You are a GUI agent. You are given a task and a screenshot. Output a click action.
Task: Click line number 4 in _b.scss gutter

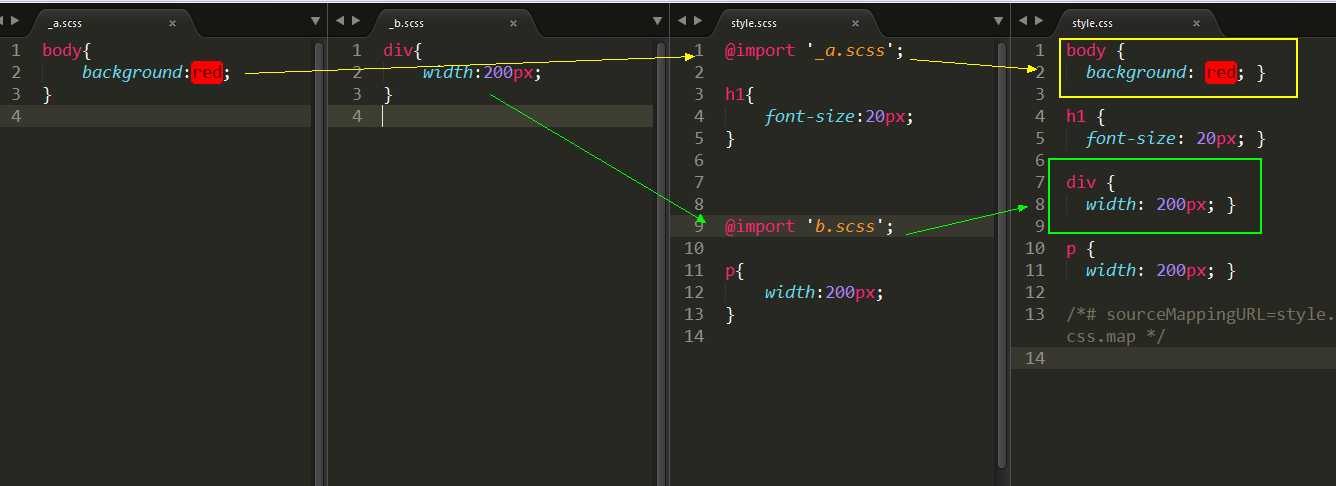click(x=357, y=116)
